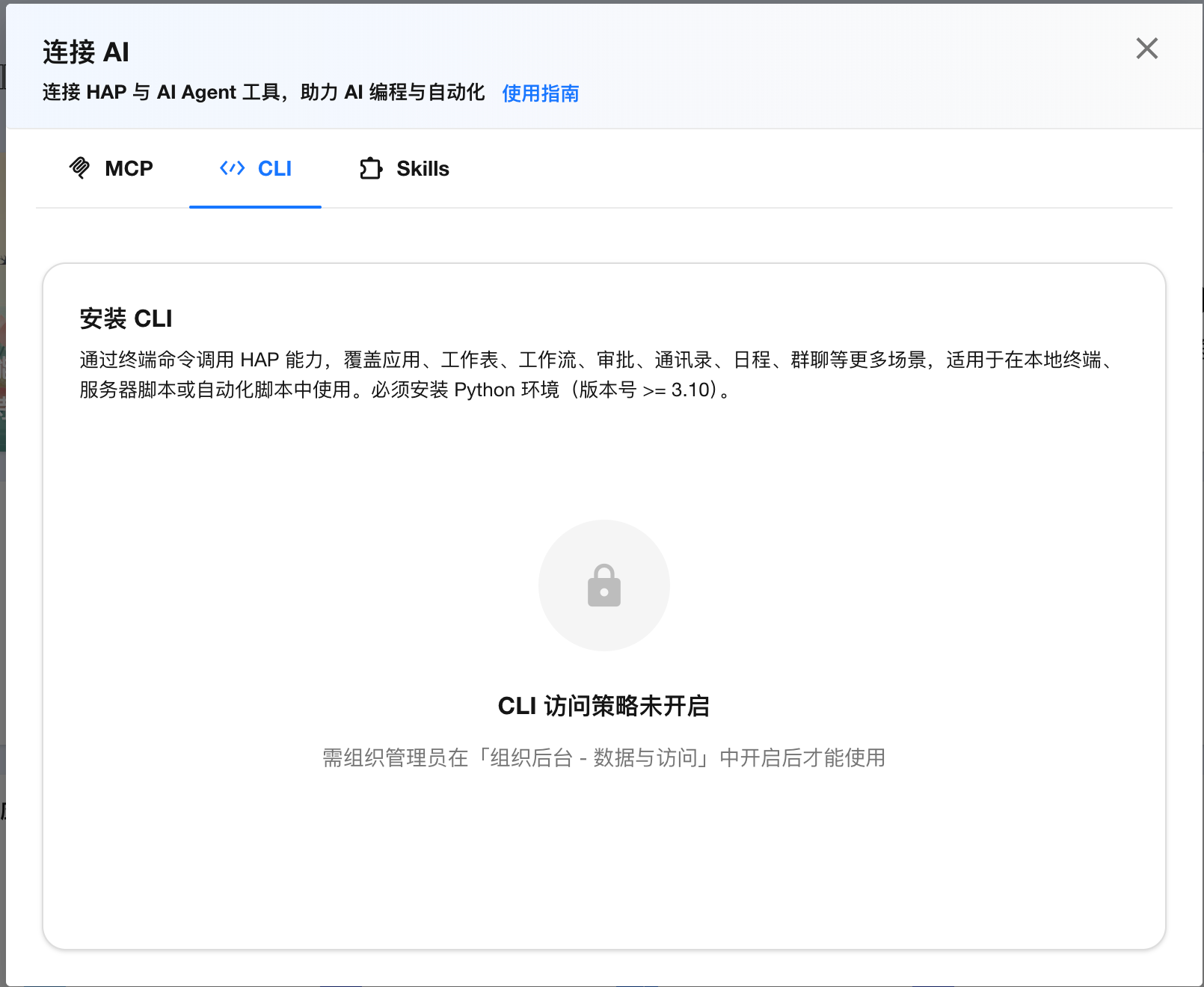Click the 安装 CLI heading
The height and width of the screenshot is (987, 1204).
126,319
